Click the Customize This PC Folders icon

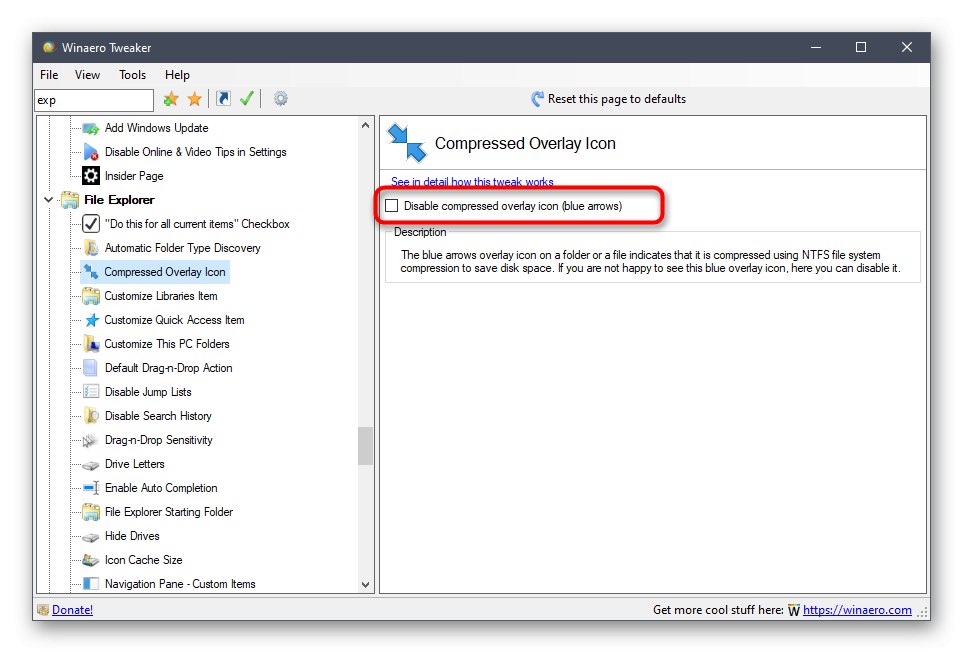click(x=91, y=344)
